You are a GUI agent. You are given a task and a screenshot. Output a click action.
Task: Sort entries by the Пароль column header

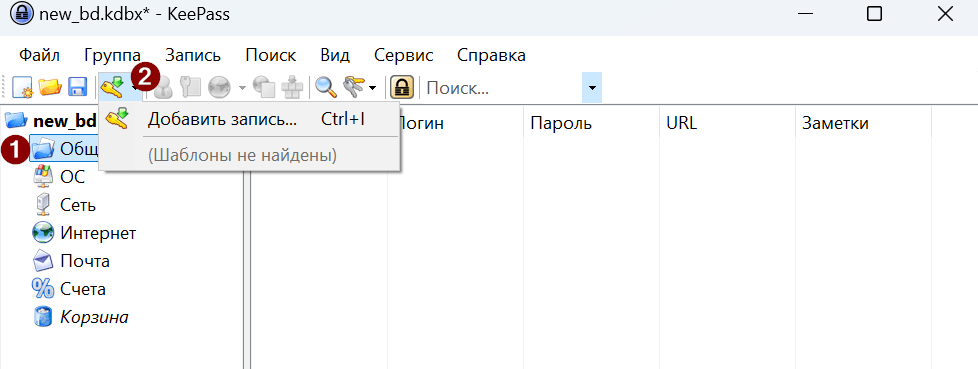click(591, 123)
